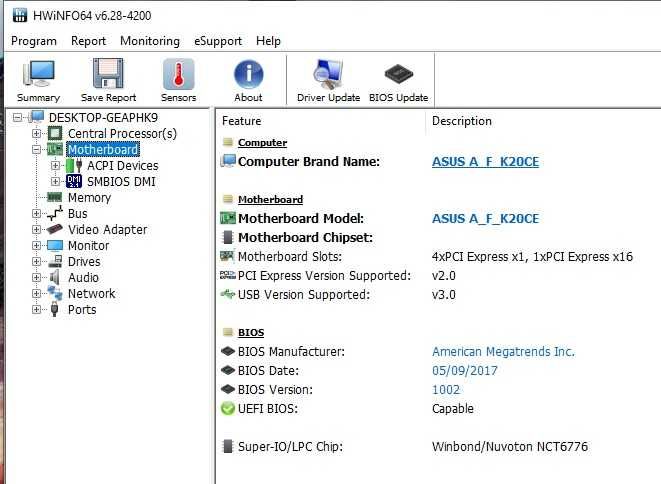Open the Report menu
The height and width of the screenshot is (484, 661).
pos(88,41)
